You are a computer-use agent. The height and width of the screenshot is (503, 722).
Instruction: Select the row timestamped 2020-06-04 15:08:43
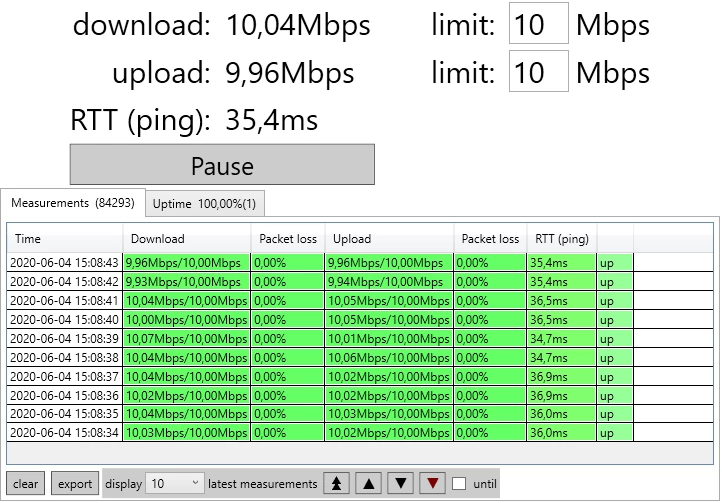[360, 263]
